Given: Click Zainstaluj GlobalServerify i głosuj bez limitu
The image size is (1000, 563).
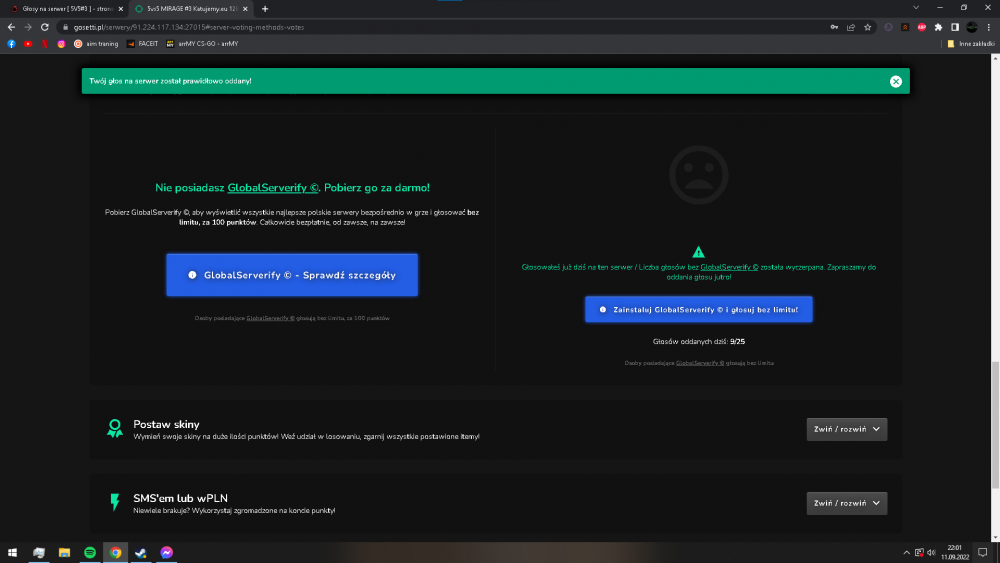Looking at the screenshot, I should pyautogui.click(x=698, y=309).
